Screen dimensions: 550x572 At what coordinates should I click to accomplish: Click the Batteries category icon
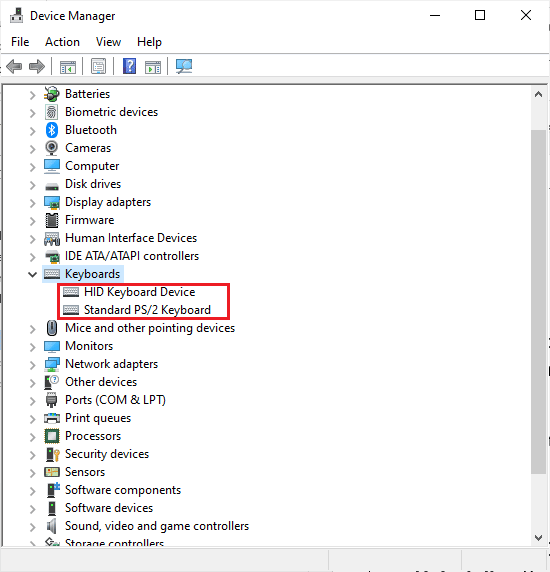(52, 94)
